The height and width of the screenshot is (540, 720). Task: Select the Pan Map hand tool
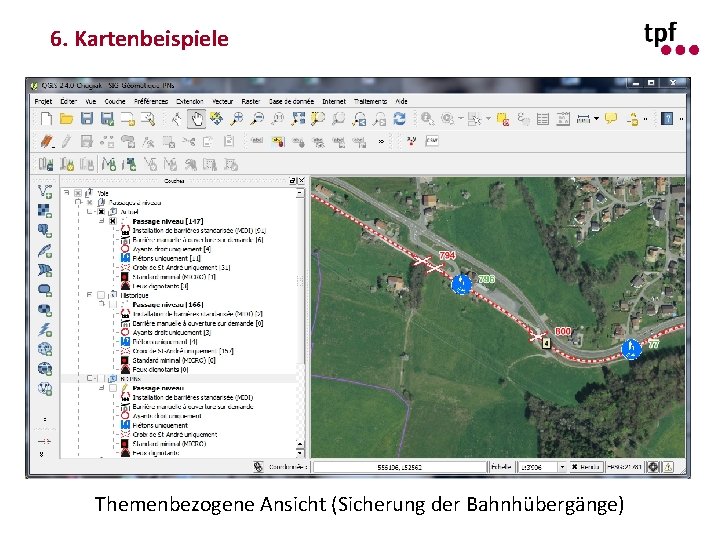(197, 119)
